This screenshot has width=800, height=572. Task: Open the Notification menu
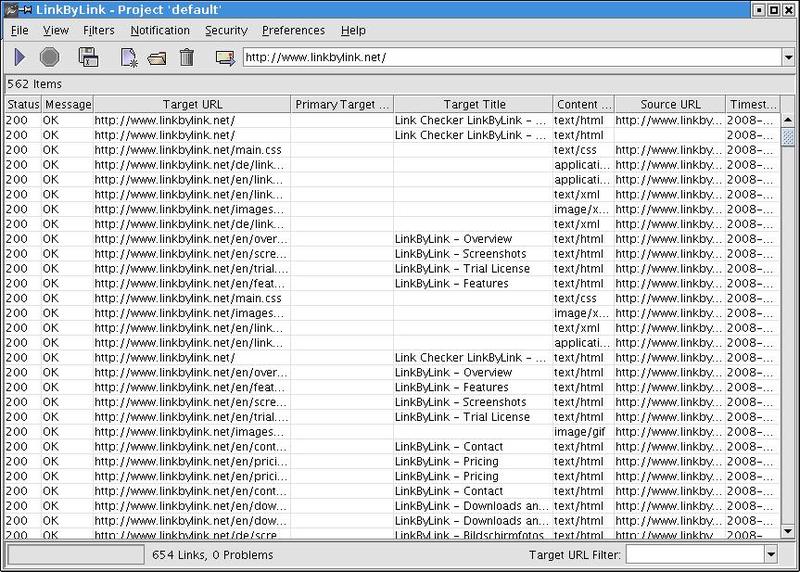(160, 31)
